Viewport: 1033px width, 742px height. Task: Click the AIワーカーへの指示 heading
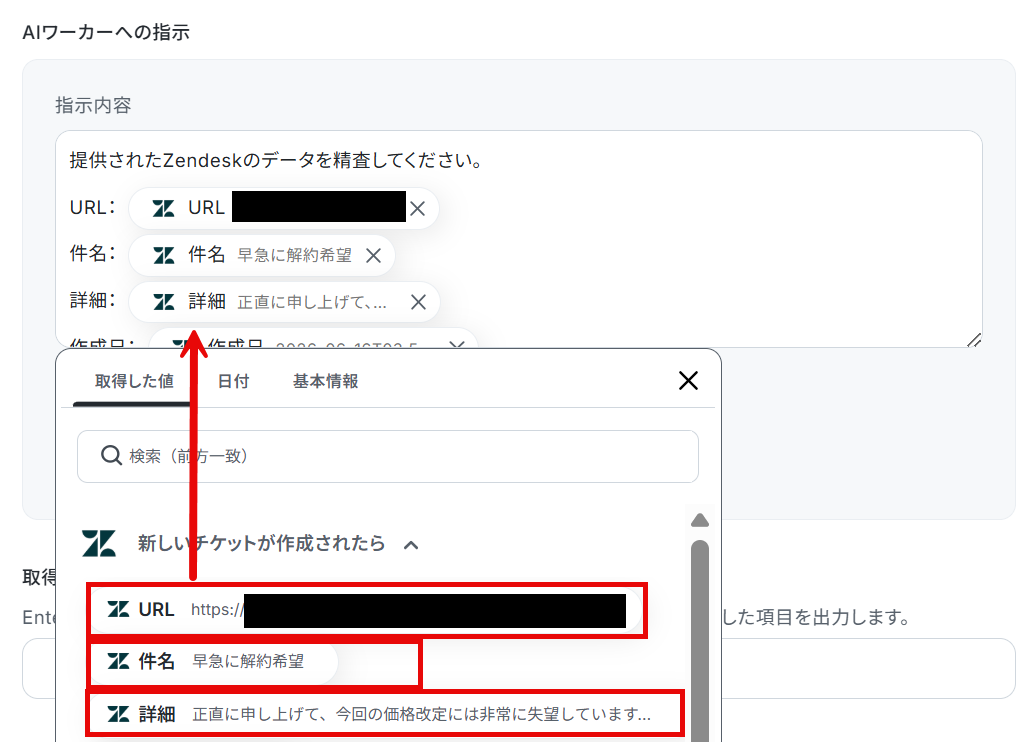click(x=106, y=32)
